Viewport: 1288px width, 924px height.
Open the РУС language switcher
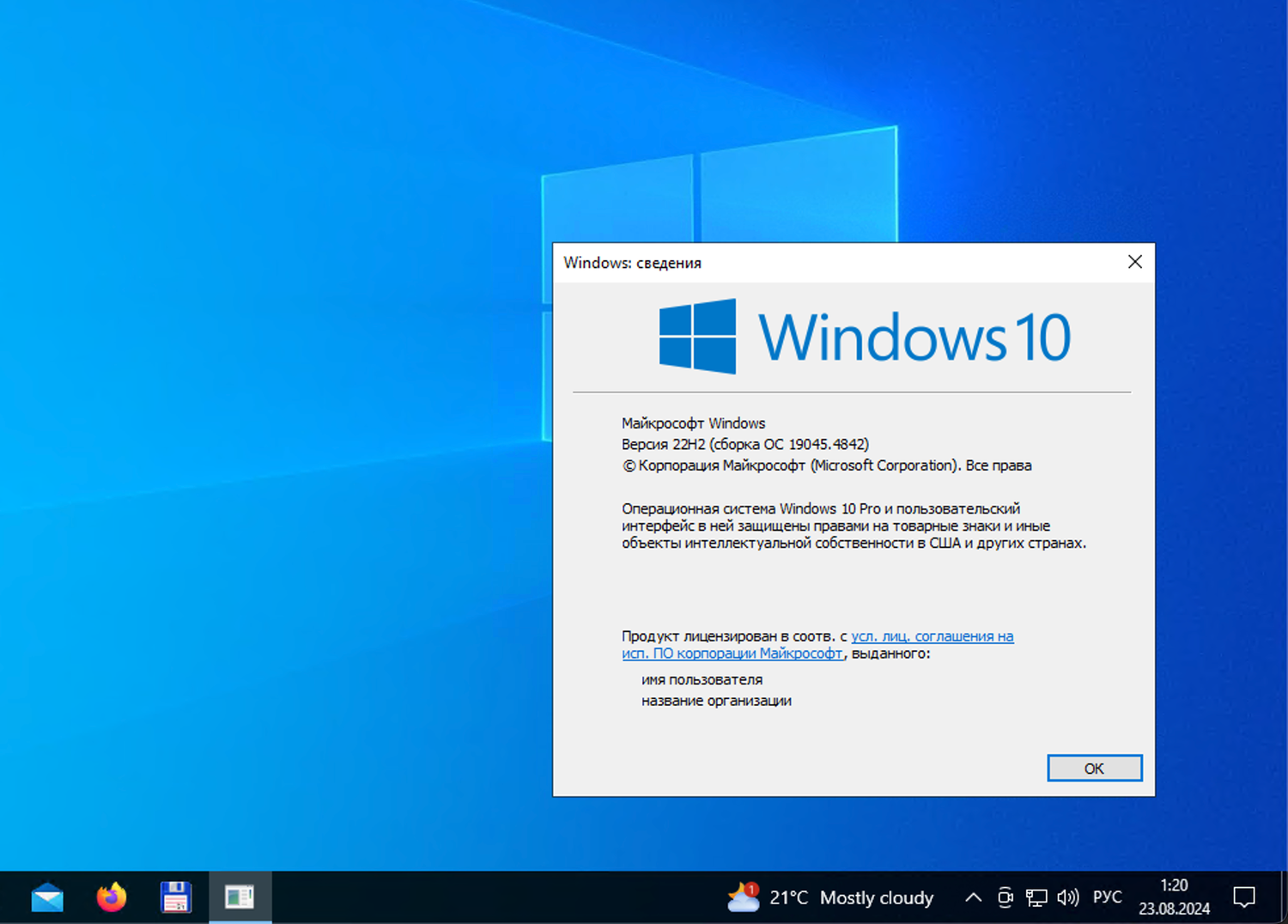pos(1108,897)
